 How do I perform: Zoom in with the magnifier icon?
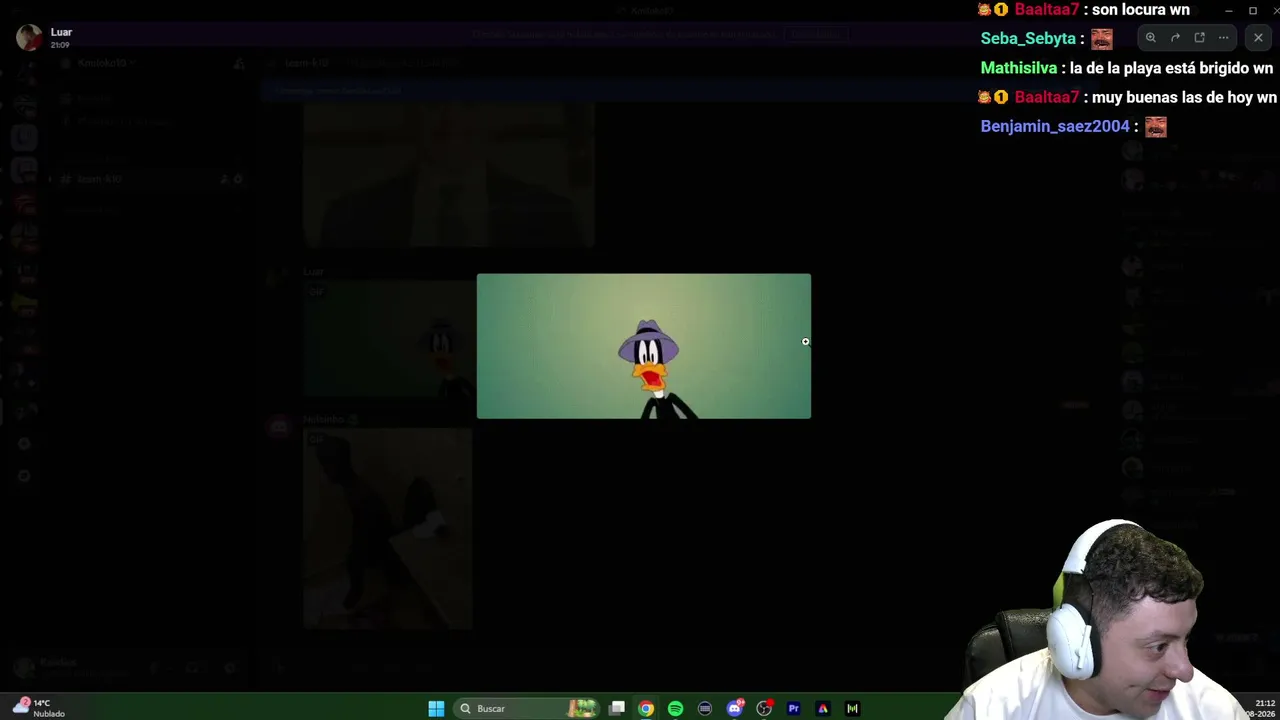coord(1151,38)
